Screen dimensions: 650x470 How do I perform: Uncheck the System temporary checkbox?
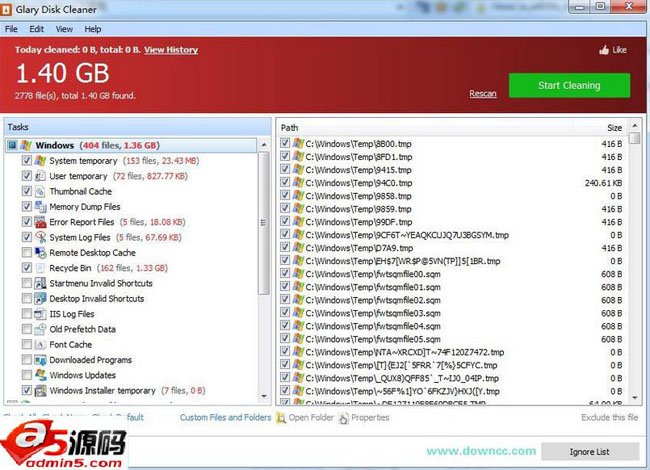click(x=27, y=161)
